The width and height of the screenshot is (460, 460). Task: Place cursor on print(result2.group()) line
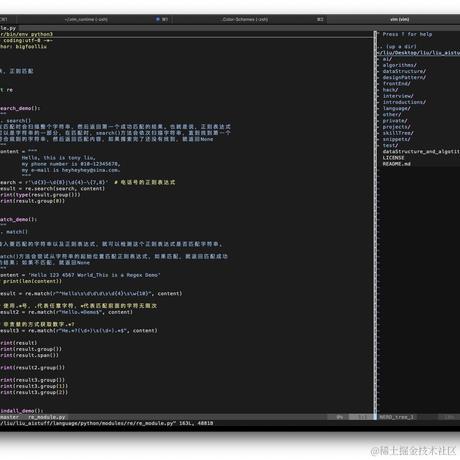(x=32, y=368)
